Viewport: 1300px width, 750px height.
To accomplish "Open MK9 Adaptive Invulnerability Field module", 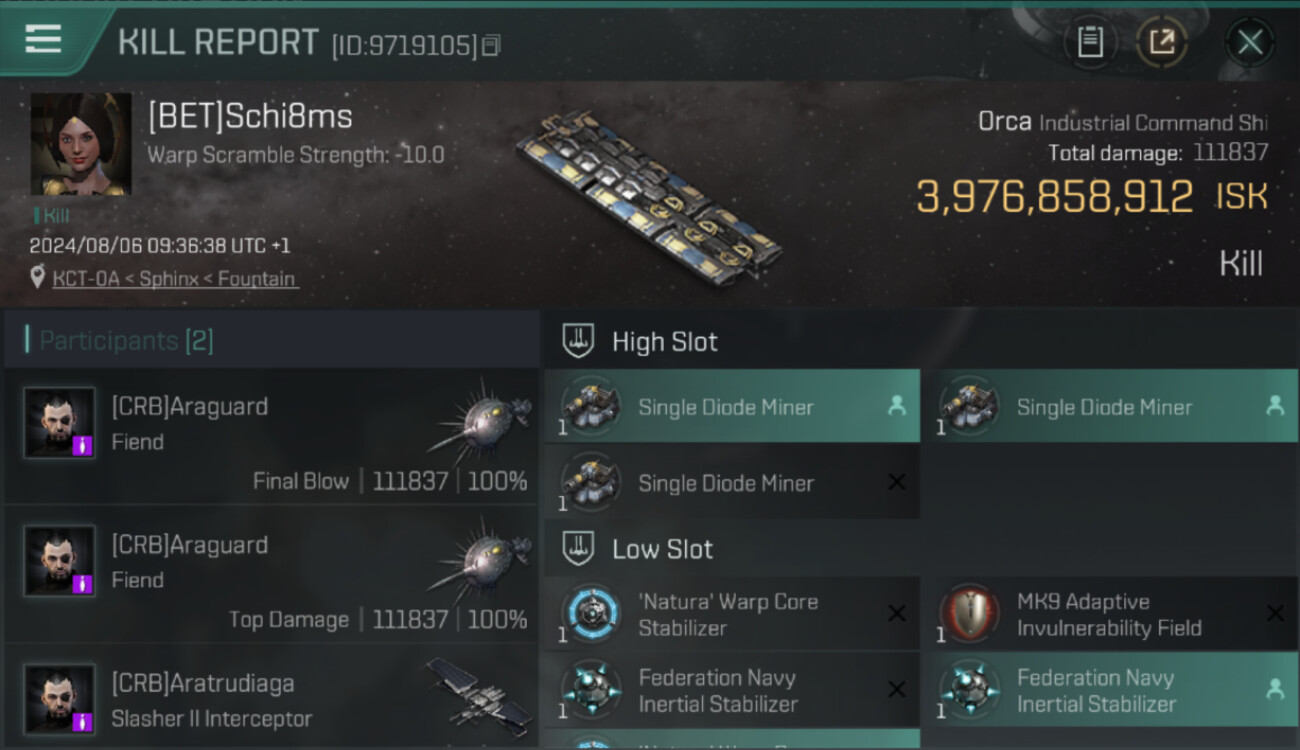I will [x=1109, y=615].
